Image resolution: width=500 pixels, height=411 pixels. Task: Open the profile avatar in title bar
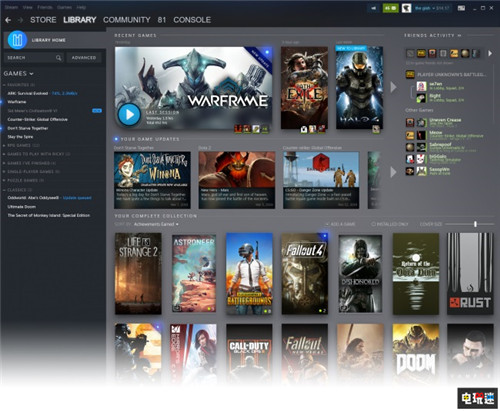[x=406, y=8]
